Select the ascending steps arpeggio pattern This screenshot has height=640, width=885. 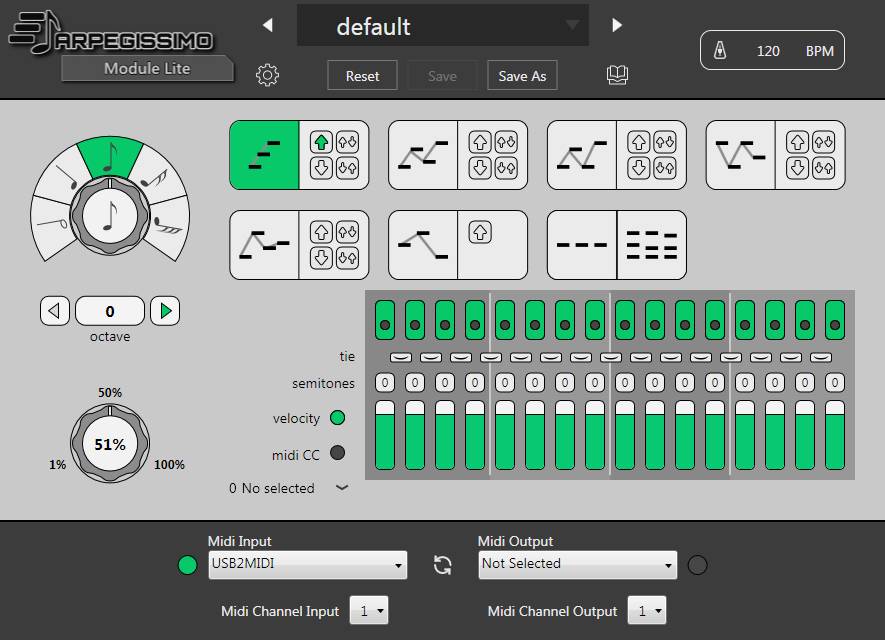coord(265,155)
